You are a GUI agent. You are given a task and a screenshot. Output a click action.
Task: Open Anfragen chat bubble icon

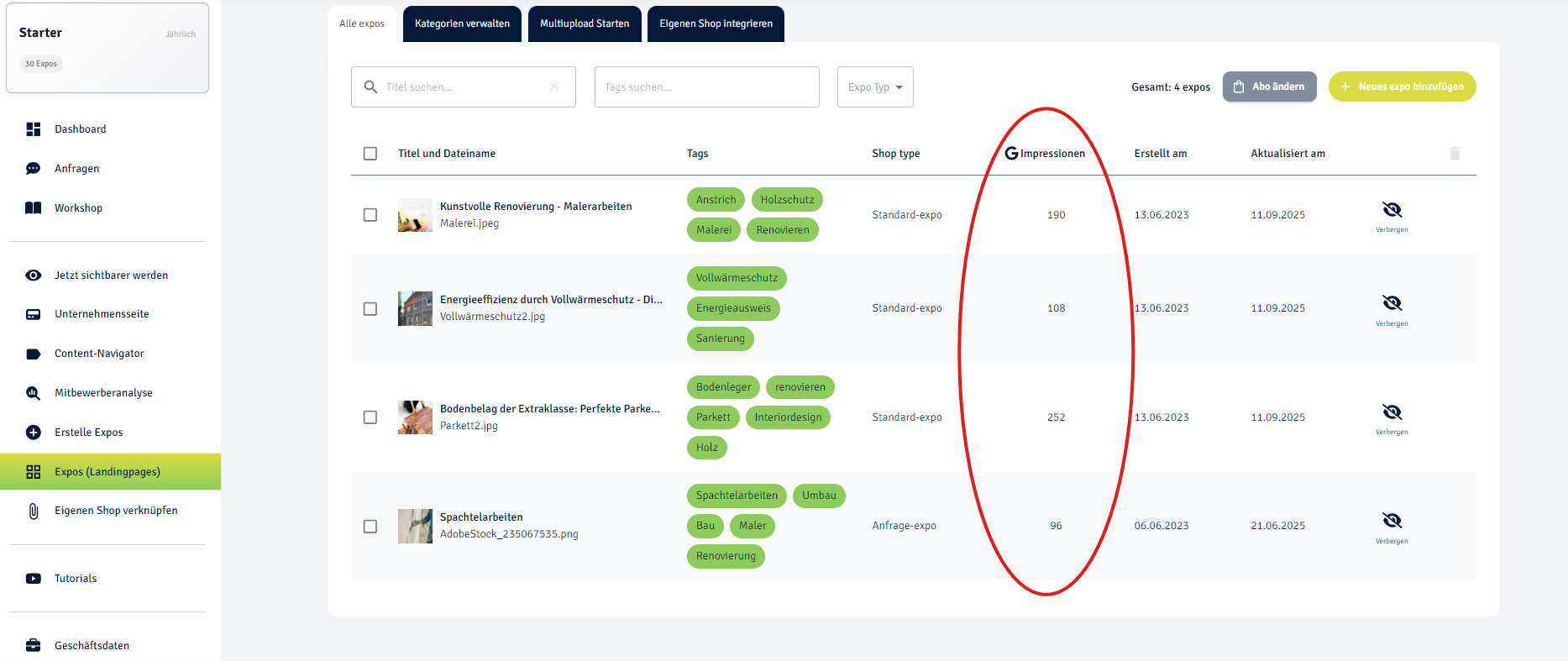click(34, 169)
